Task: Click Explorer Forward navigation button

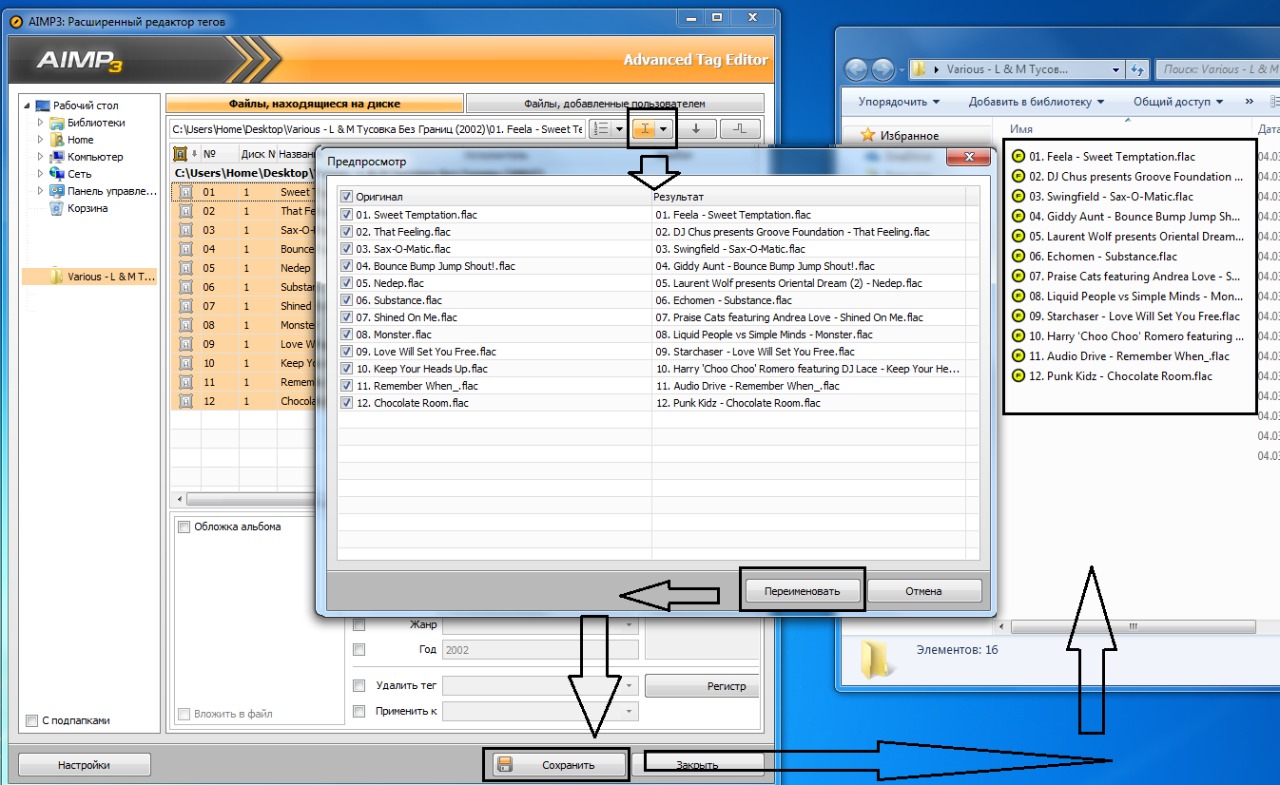Action: [883, 69]
